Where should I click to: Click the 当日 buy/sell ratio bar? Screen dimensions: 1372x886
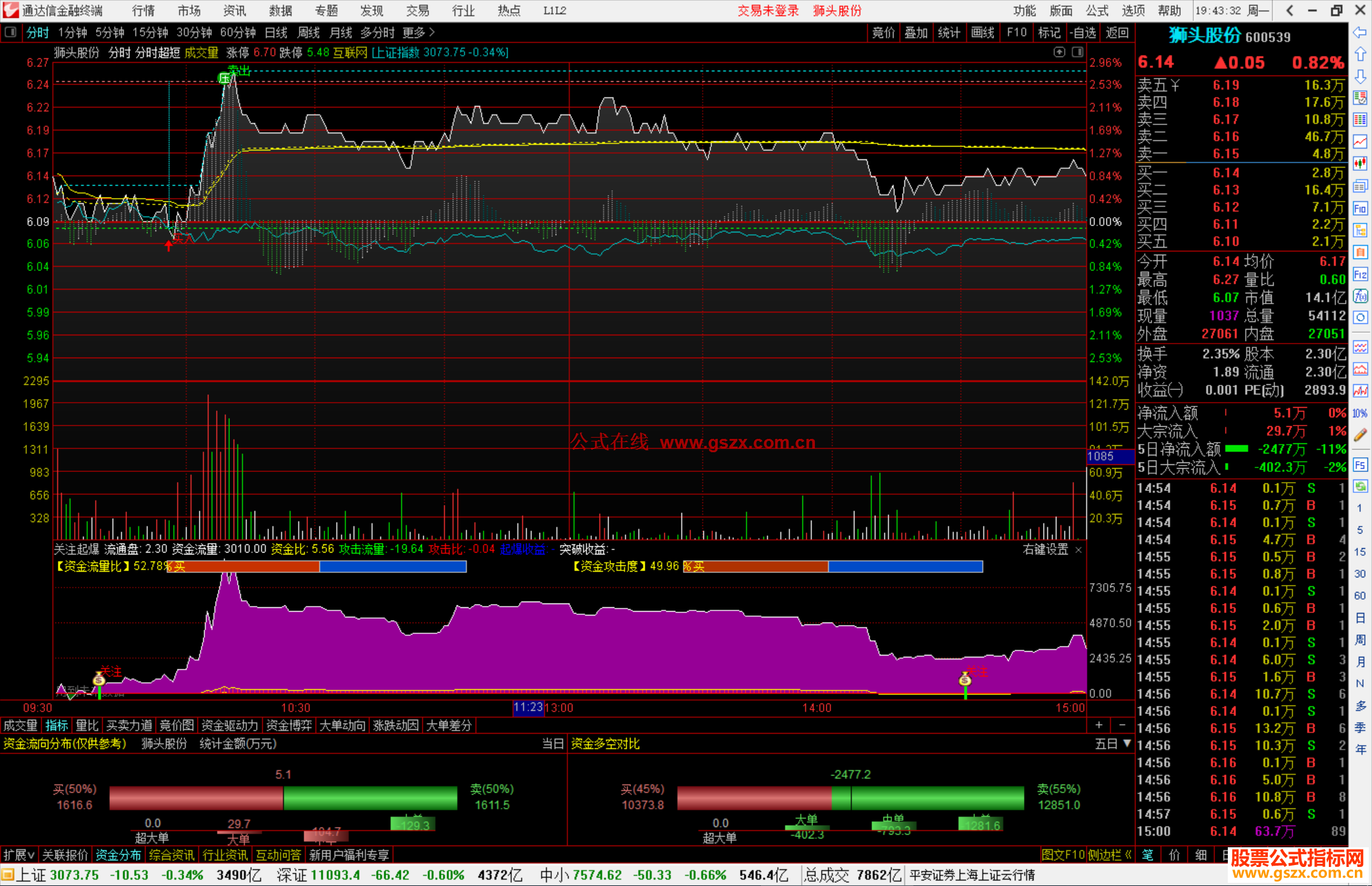[x=283, y=798]
